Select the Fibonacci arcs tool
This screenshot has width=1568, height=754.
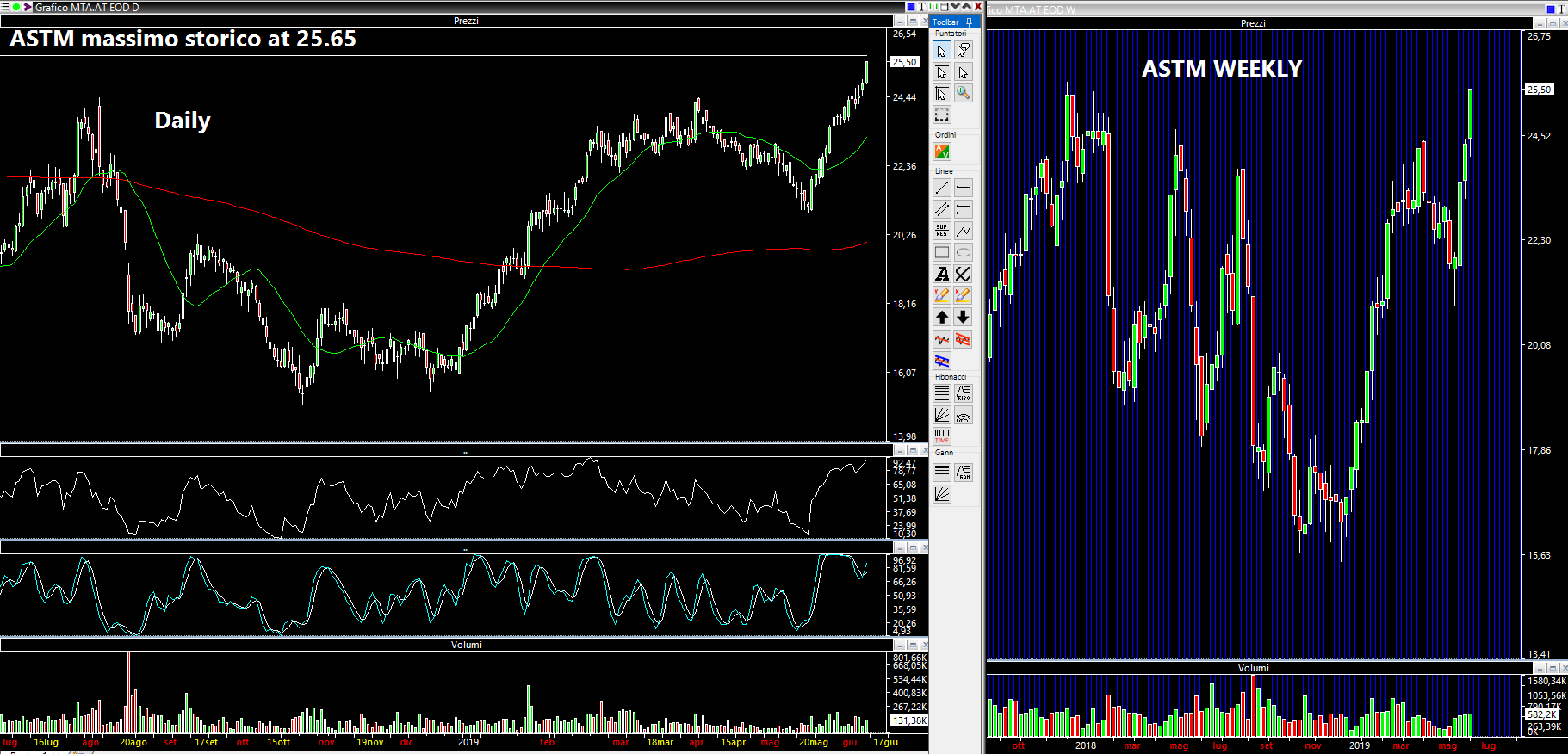(963, 415)
